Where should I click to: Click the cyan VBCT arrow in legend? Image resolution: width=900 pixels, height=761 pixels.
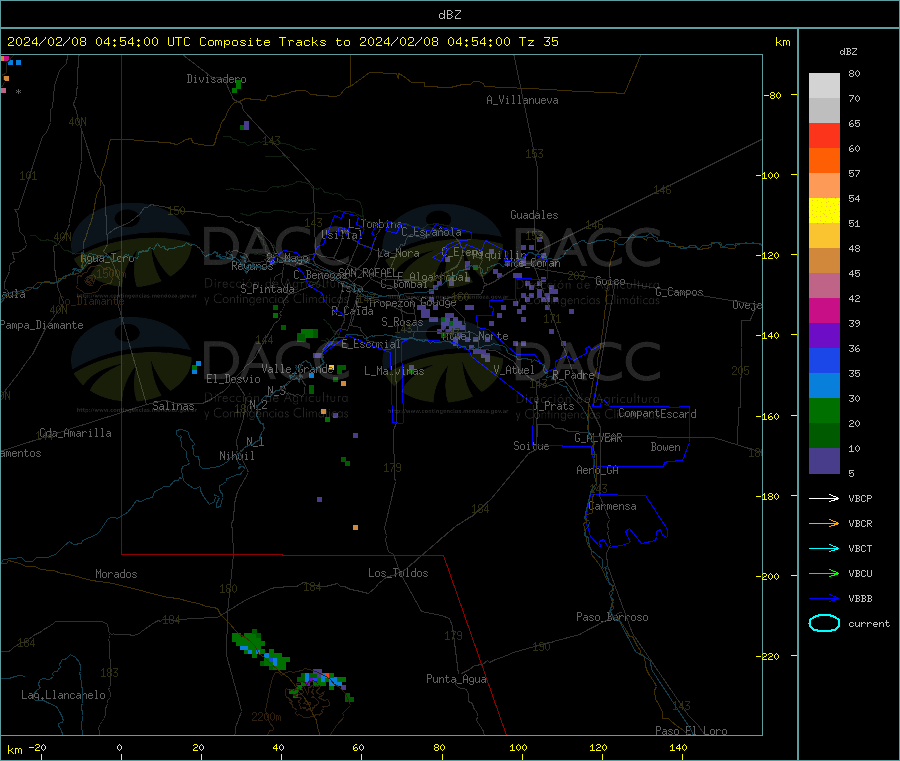[824, 549]
